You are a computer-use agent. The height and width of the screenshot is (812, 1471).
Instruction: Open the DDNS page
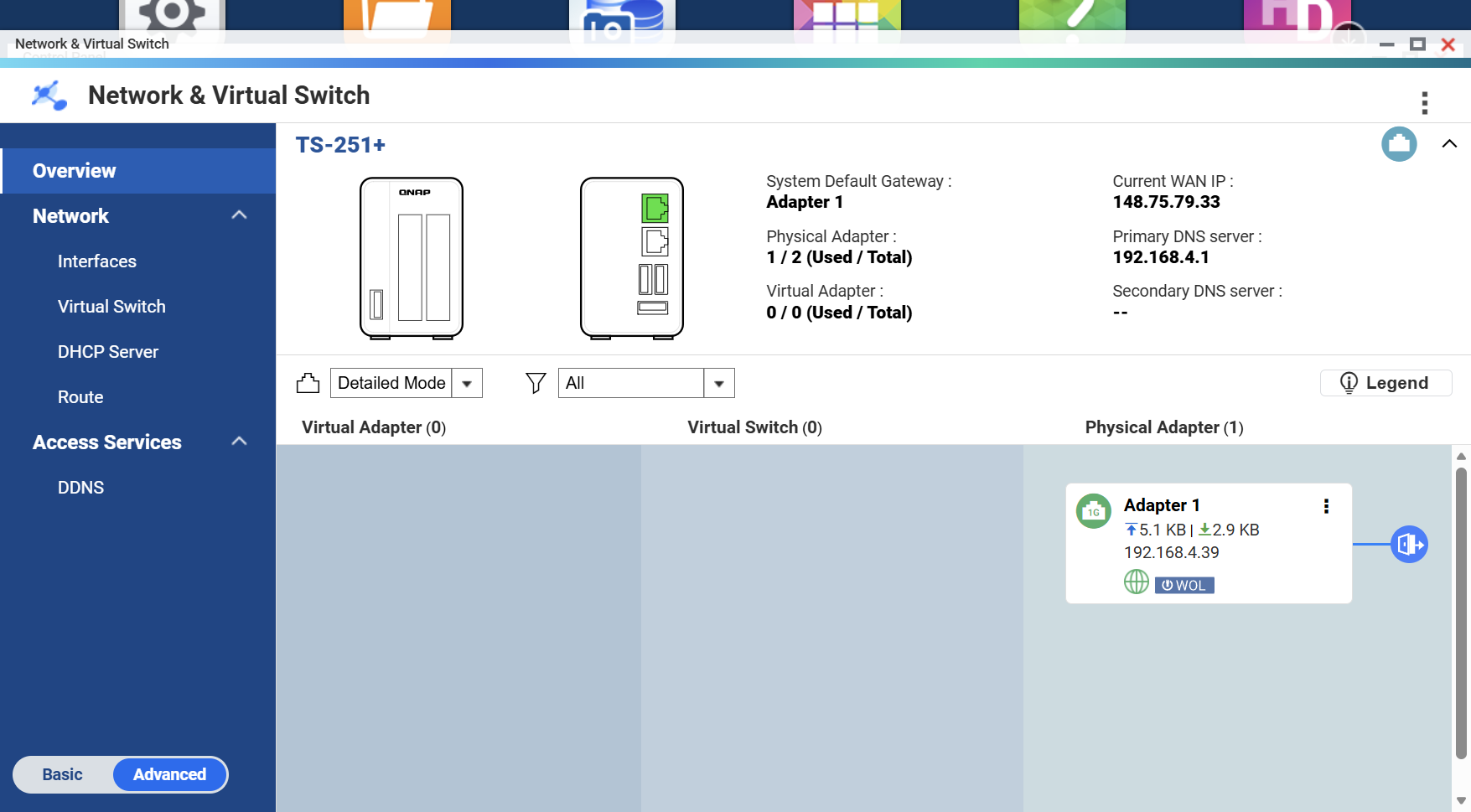click(81, 488)
